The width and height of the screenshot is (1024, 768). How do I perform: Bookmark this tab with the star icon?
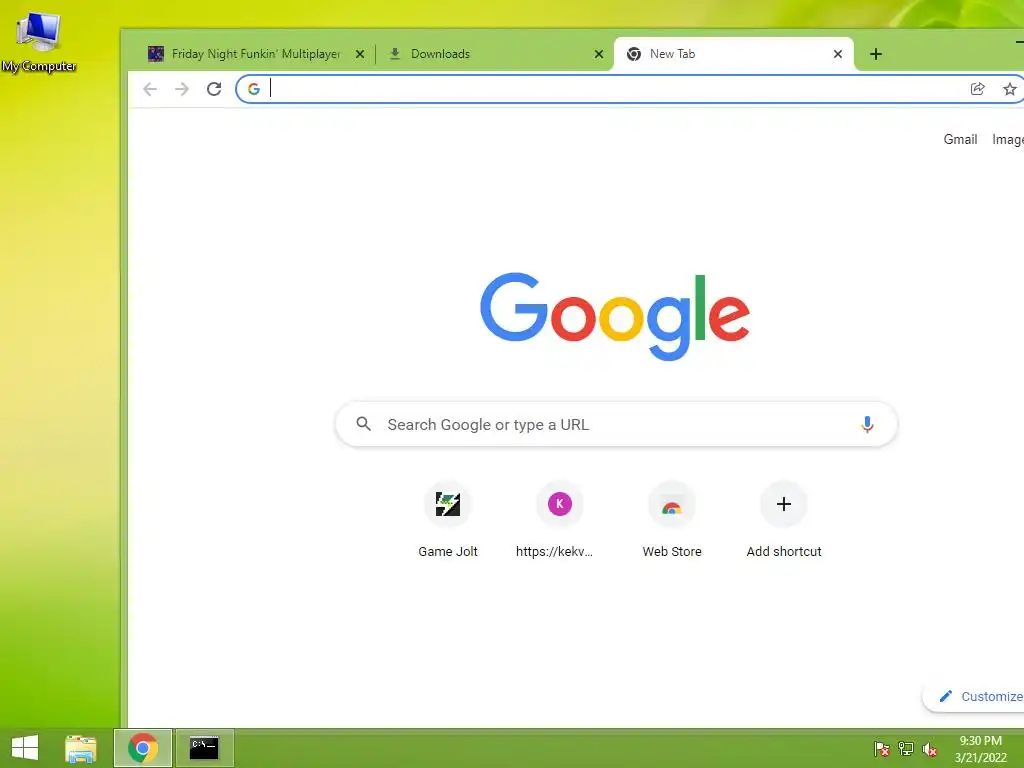1010,89
